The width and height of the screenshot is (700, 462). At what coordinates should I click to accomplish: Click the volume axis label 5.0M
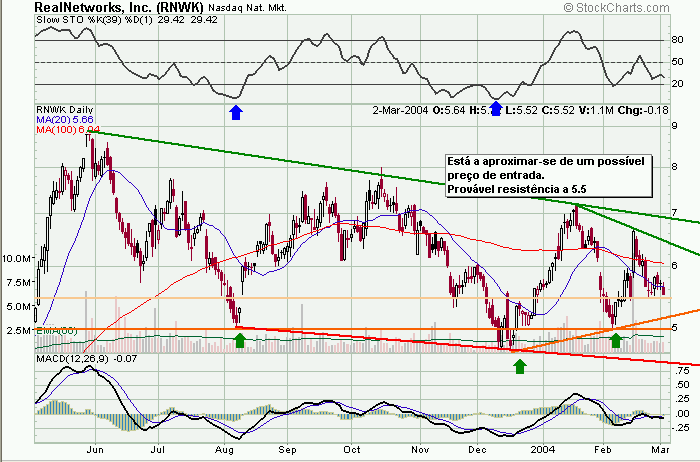click(x=19, y=306)
